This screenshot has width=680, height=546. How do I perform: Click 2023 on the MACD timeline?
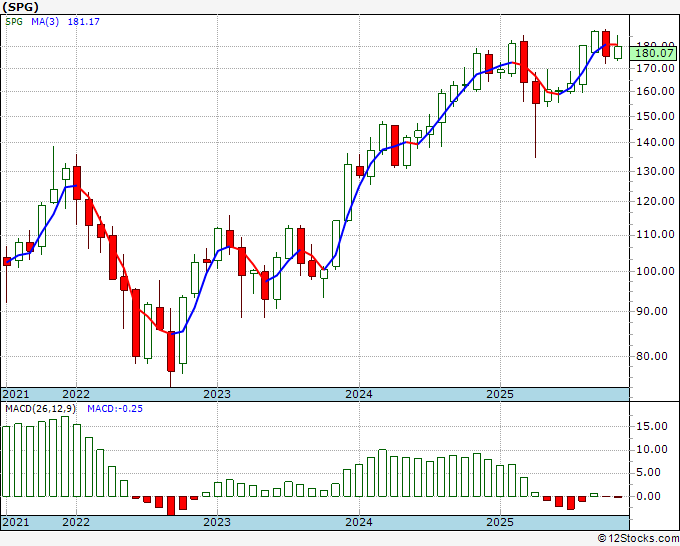click(x=217, y=522)
